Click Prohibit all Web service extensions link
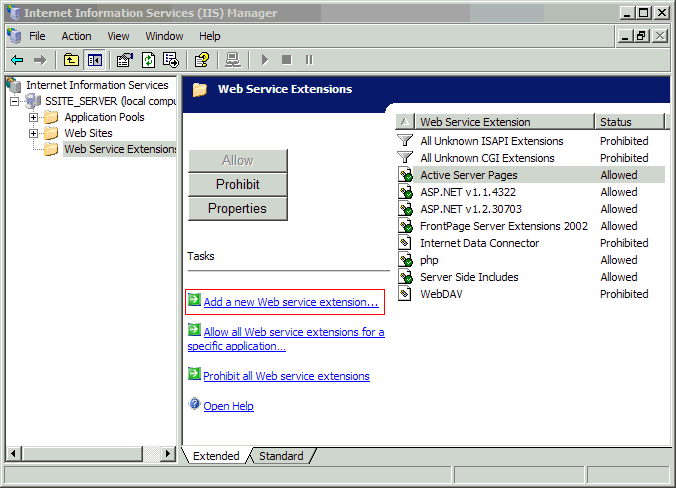This screenshot has height=488, width=676. click(286, 376)
